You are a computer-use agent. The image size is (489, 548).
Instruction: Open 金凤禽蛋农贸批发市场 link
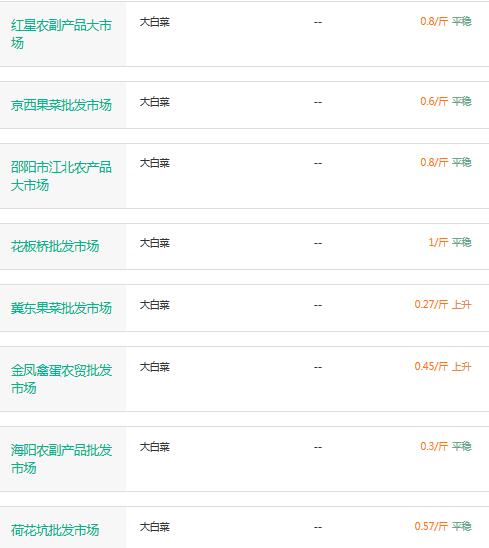(x=61, y=379)
